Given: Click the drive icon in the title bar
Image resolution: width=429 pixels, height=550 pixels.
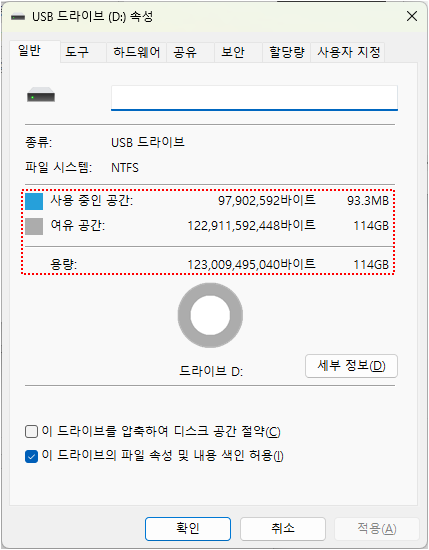Looking at the screenshot, I should coord(18,16).
